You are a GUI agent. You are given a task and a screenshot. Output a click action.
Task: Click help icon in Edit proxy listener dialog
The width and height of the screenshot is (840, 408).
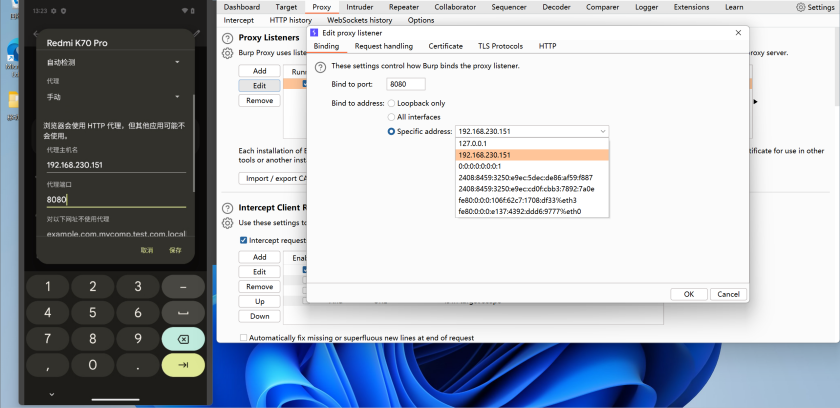(x=320, y=66)
